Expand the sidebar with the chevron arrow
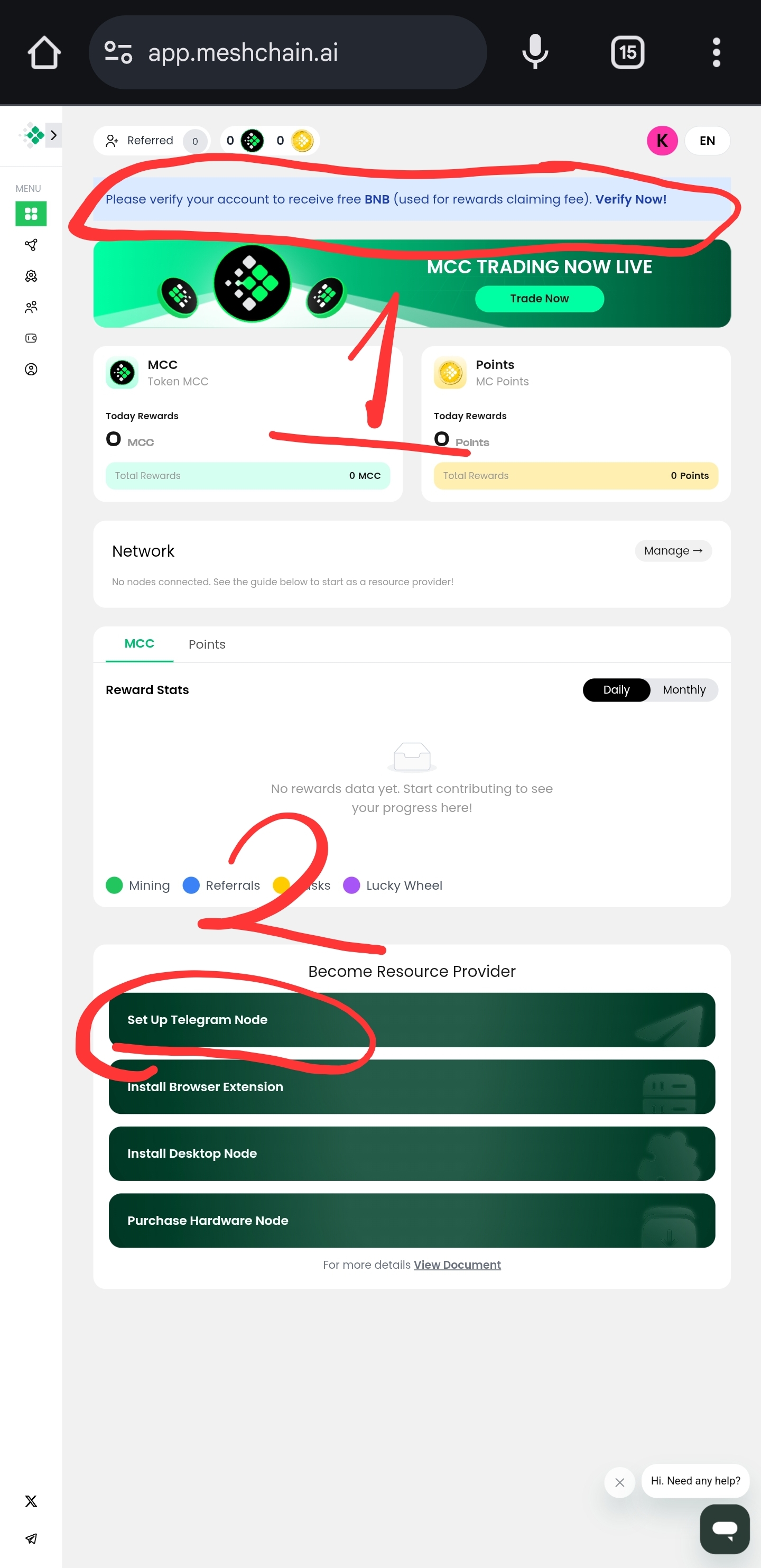 [x=53, y=135]
